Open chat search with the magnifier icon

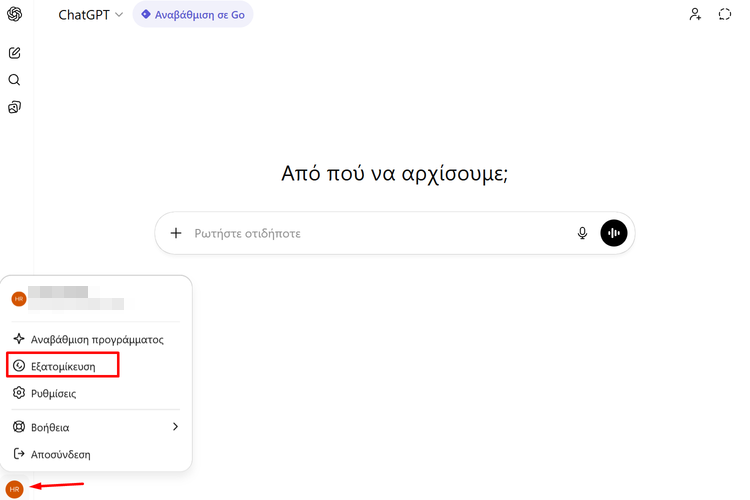click(14, 80)
